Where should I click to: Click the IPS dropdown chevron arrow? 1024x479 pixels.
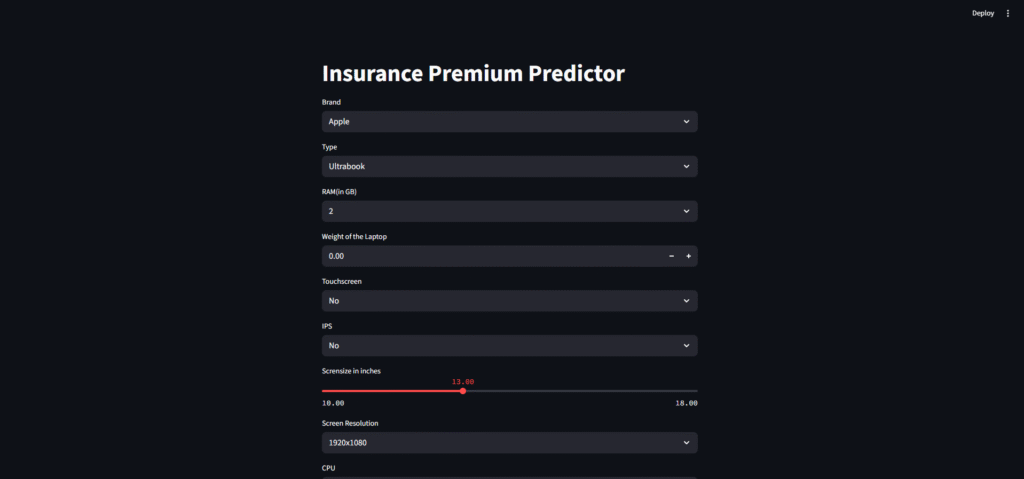(x=686, y=346)
